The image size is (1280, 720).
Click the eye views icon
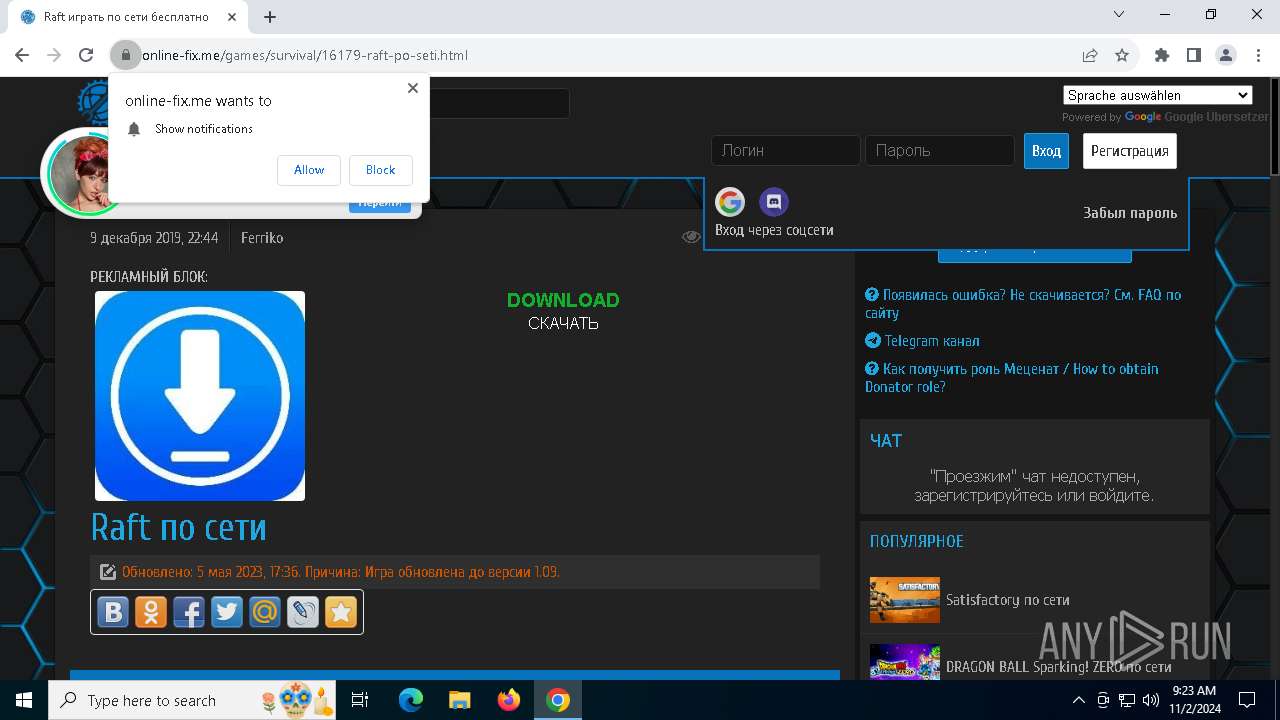tap(691, 237)
